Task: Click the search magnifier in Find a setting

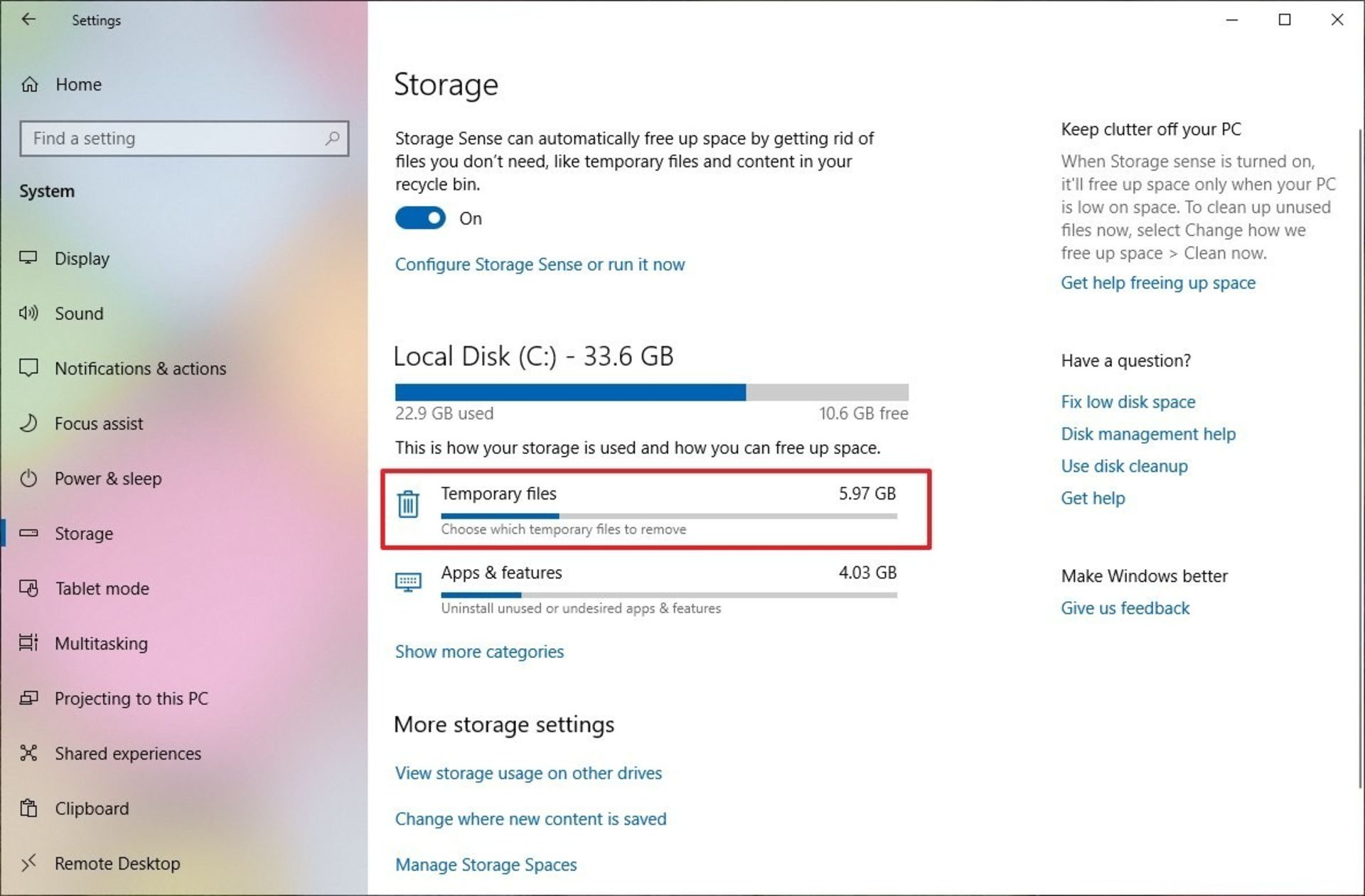Action: [x=332, y=138]
